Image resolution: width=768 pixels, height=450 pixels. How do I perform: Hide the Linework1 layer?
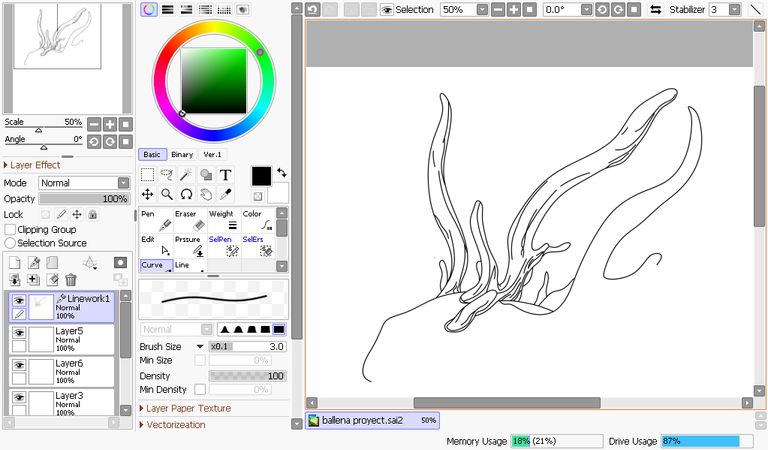pos(19,300)
